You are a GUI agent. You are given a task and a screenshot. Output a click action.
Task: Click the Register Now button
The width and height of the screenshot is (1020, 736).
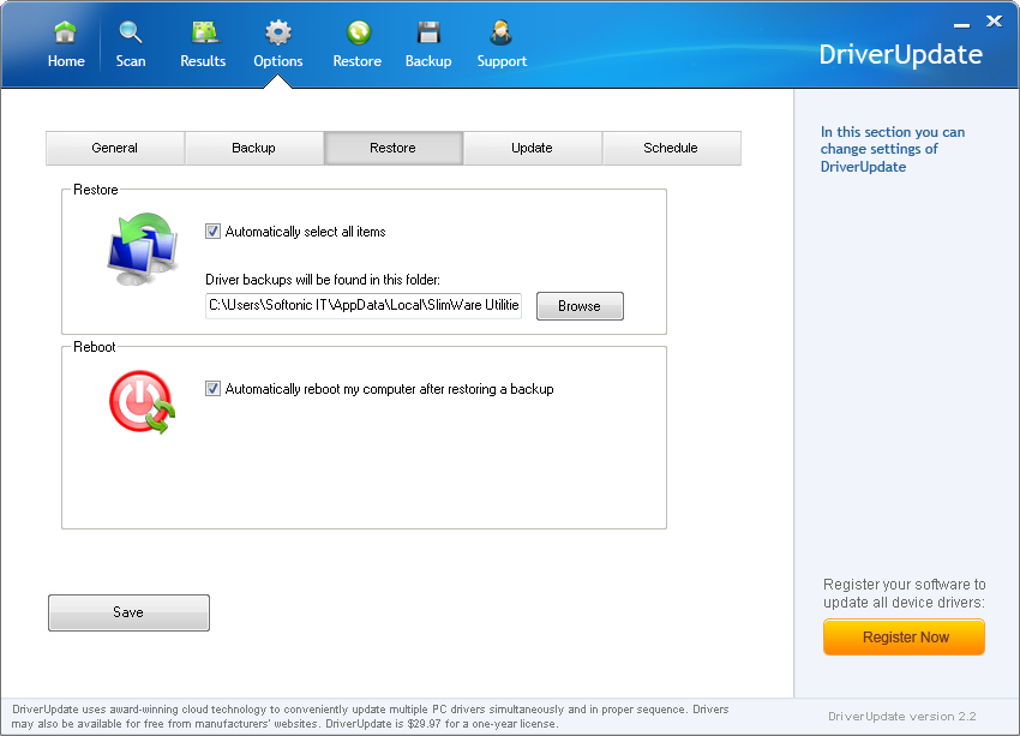(x=904, y=637)
